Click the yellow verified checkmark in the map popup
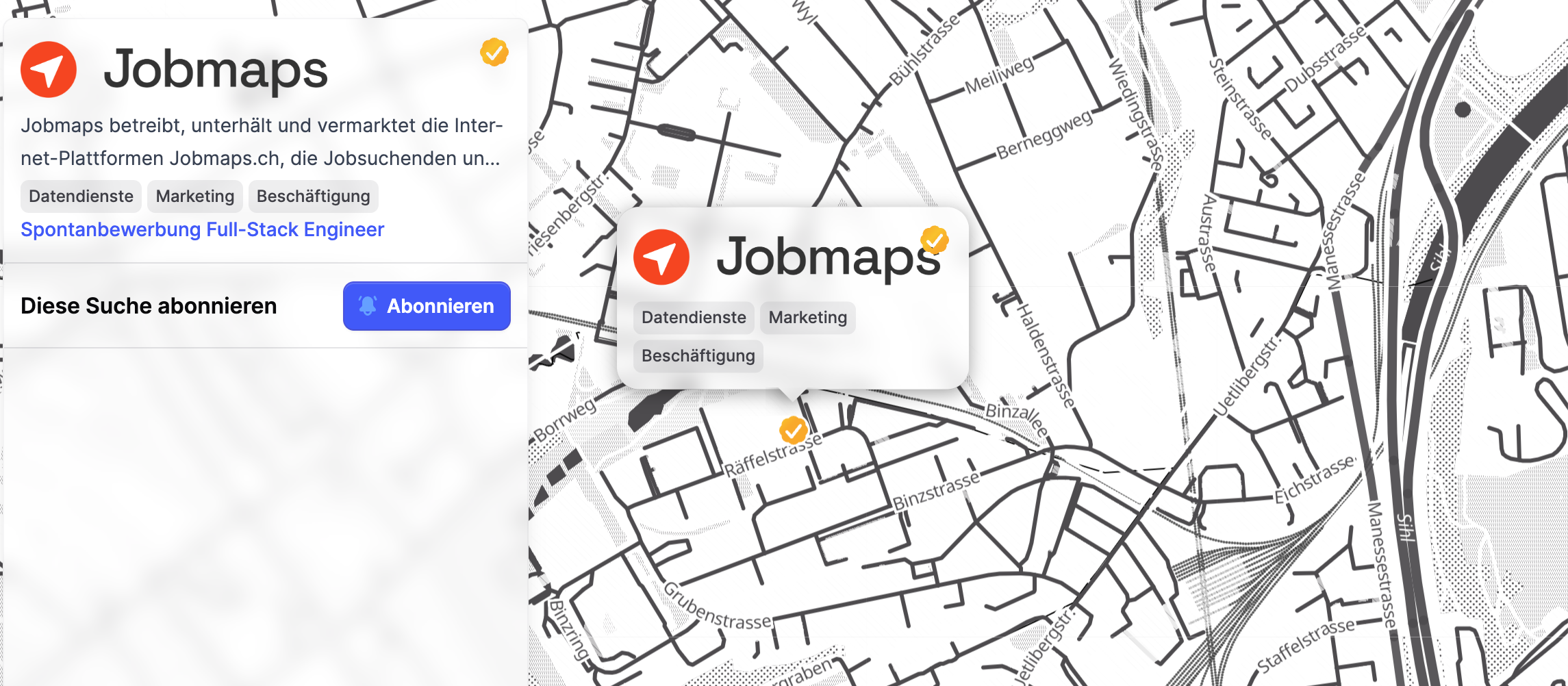Viewport: 1568px width, 686px height. pyautogui.click(x=935, y=239)
